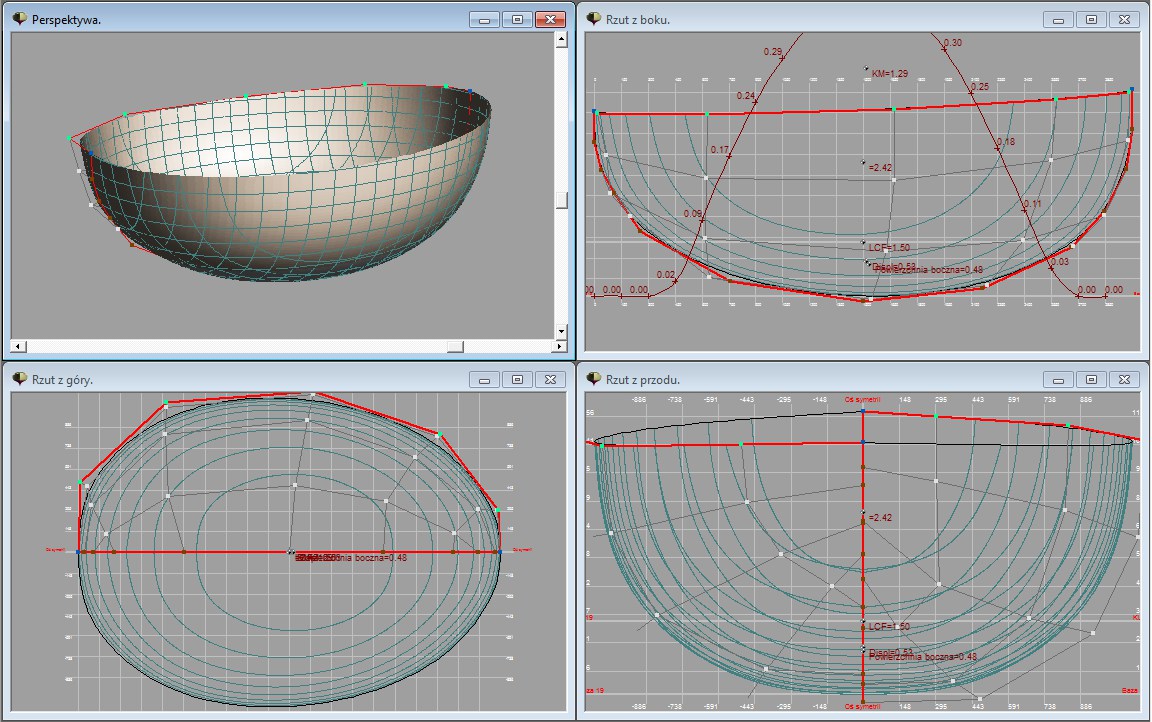The height and width of the screenshot is (722, 1152).
Task: Click the right arrow of Perspektywa horizontal scrollbar
Action: (560, 346)
